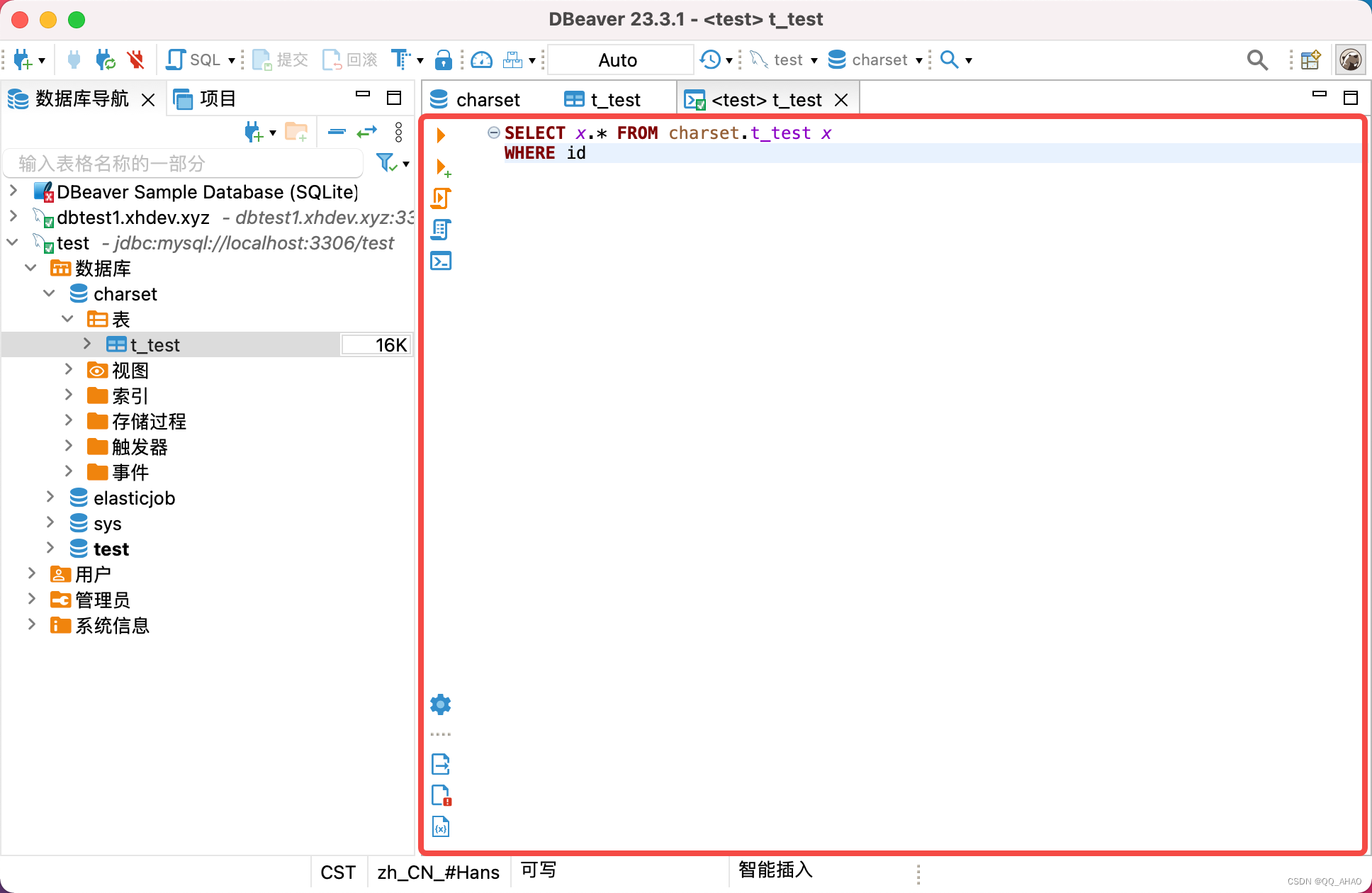Open the active database charset selector
1372x893 pixels.
click(875, 60)
